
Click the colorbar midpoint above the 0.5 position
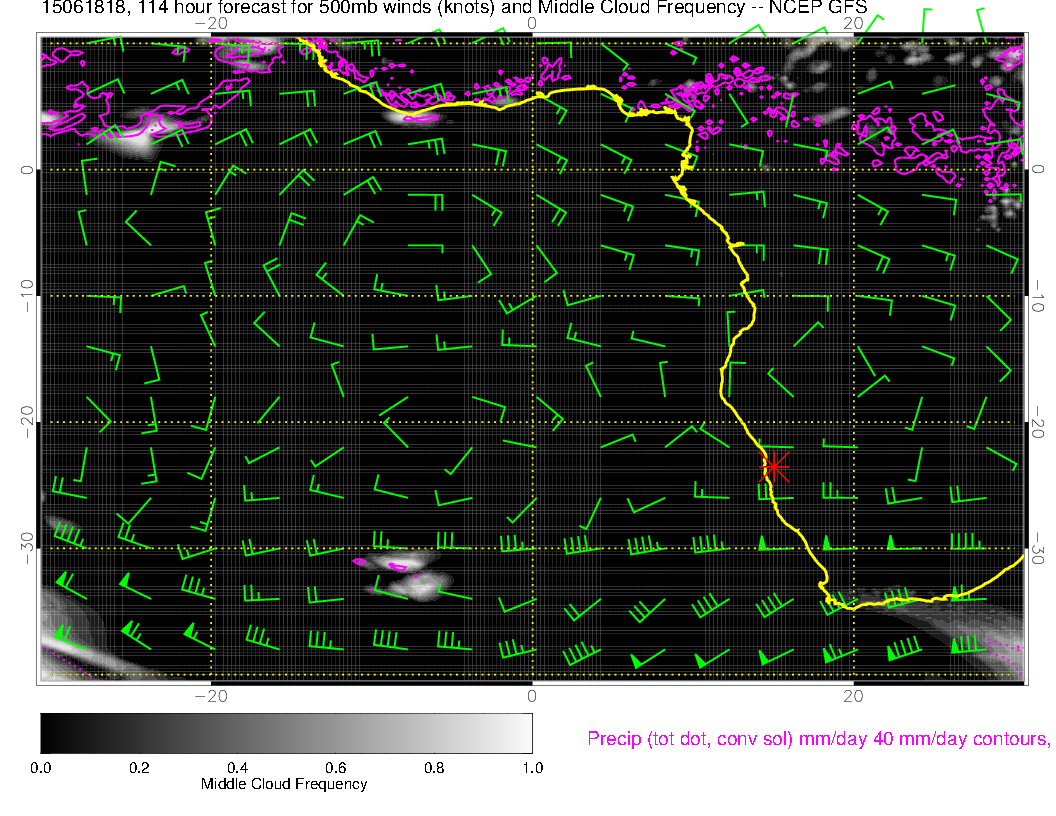coord(286,732)
